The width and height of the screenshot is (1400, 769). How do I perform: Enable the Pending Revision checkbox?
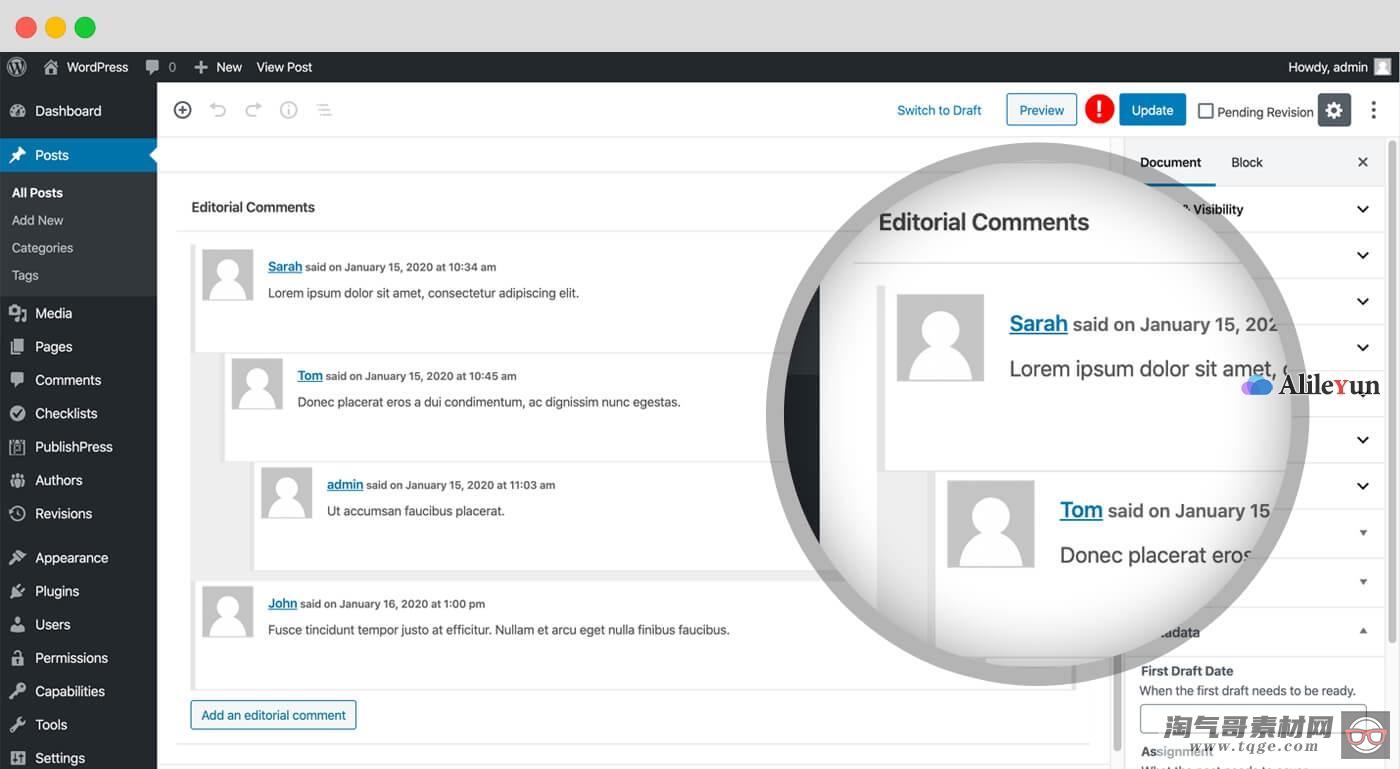(1206, 111)
